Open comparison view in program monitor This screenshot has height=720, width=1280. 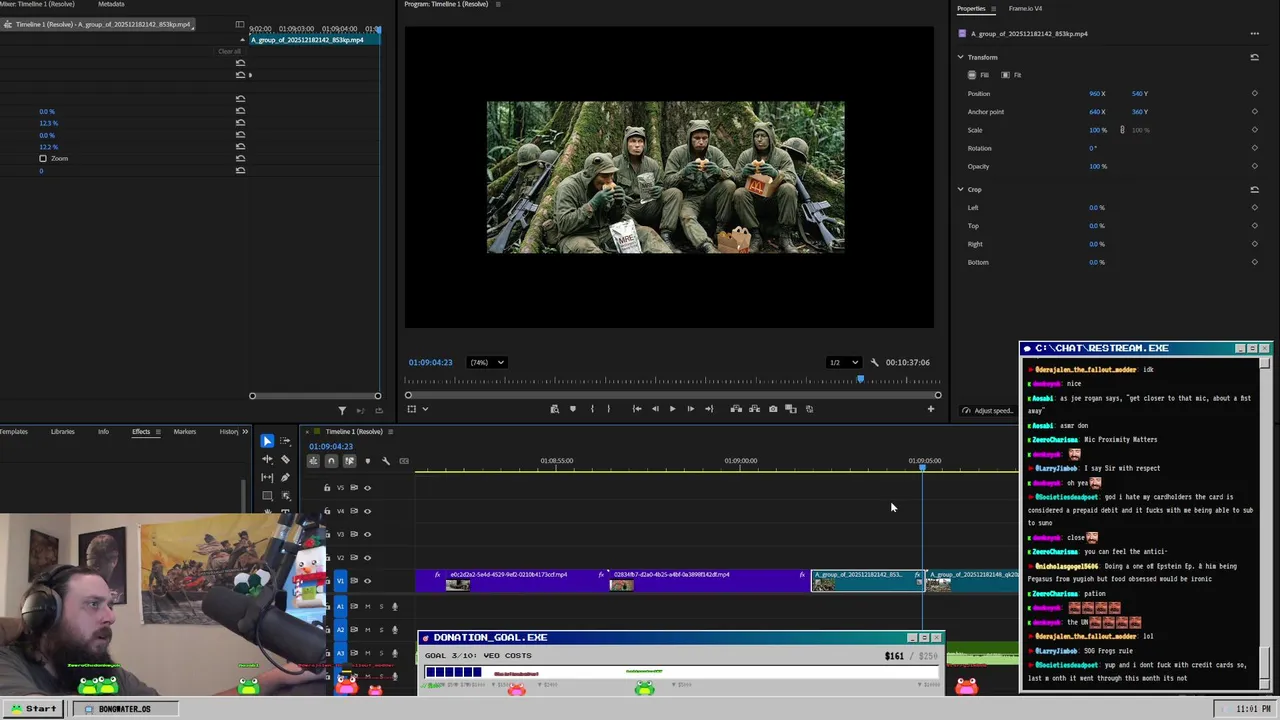point(791,409)
